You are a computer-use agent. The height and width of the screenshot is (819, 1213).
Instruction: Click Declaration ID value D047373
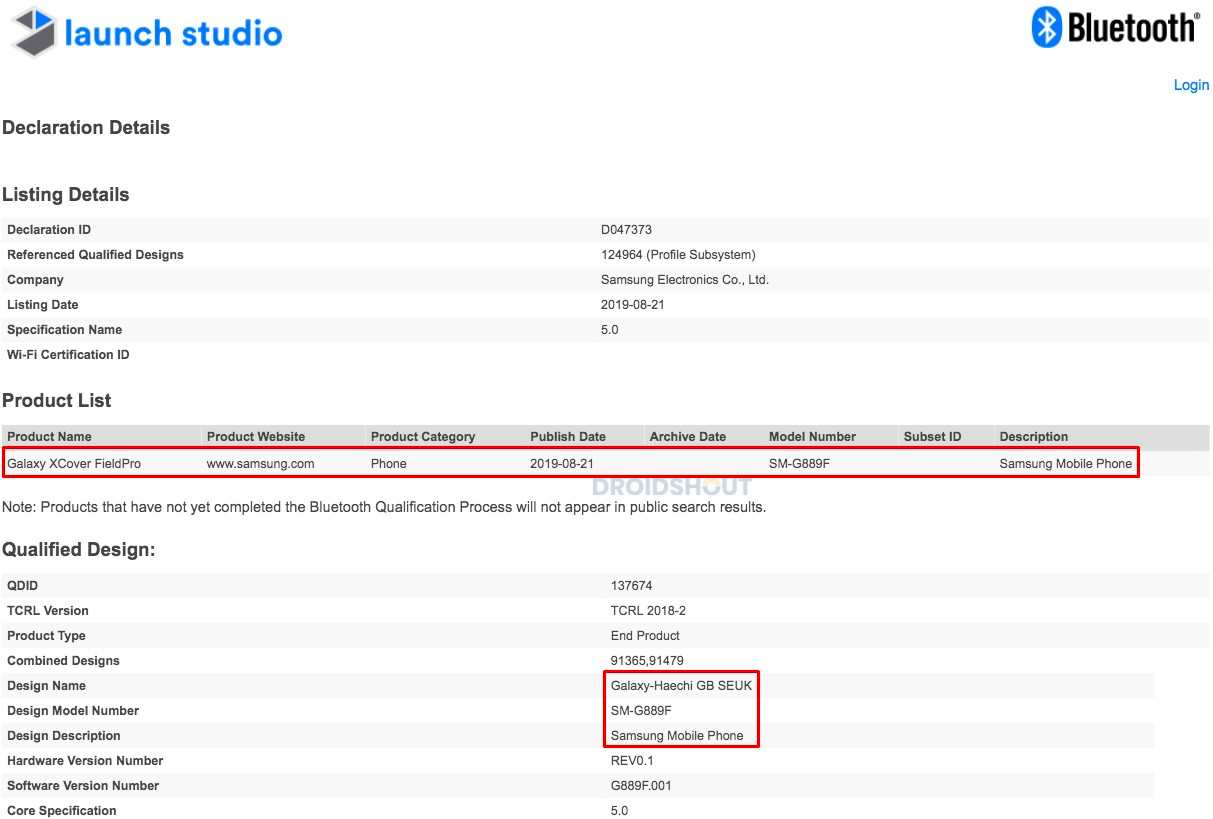pos(626,230)
